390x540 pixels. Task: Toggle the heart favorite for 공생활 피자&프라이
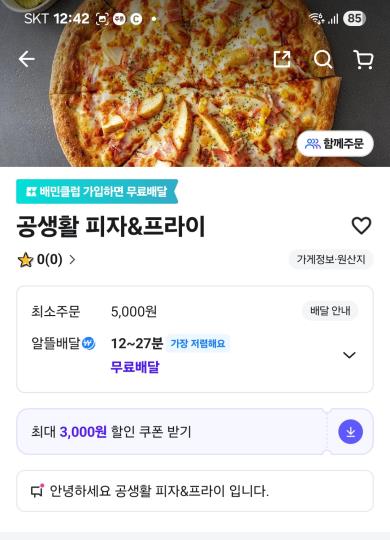(361, 226)
